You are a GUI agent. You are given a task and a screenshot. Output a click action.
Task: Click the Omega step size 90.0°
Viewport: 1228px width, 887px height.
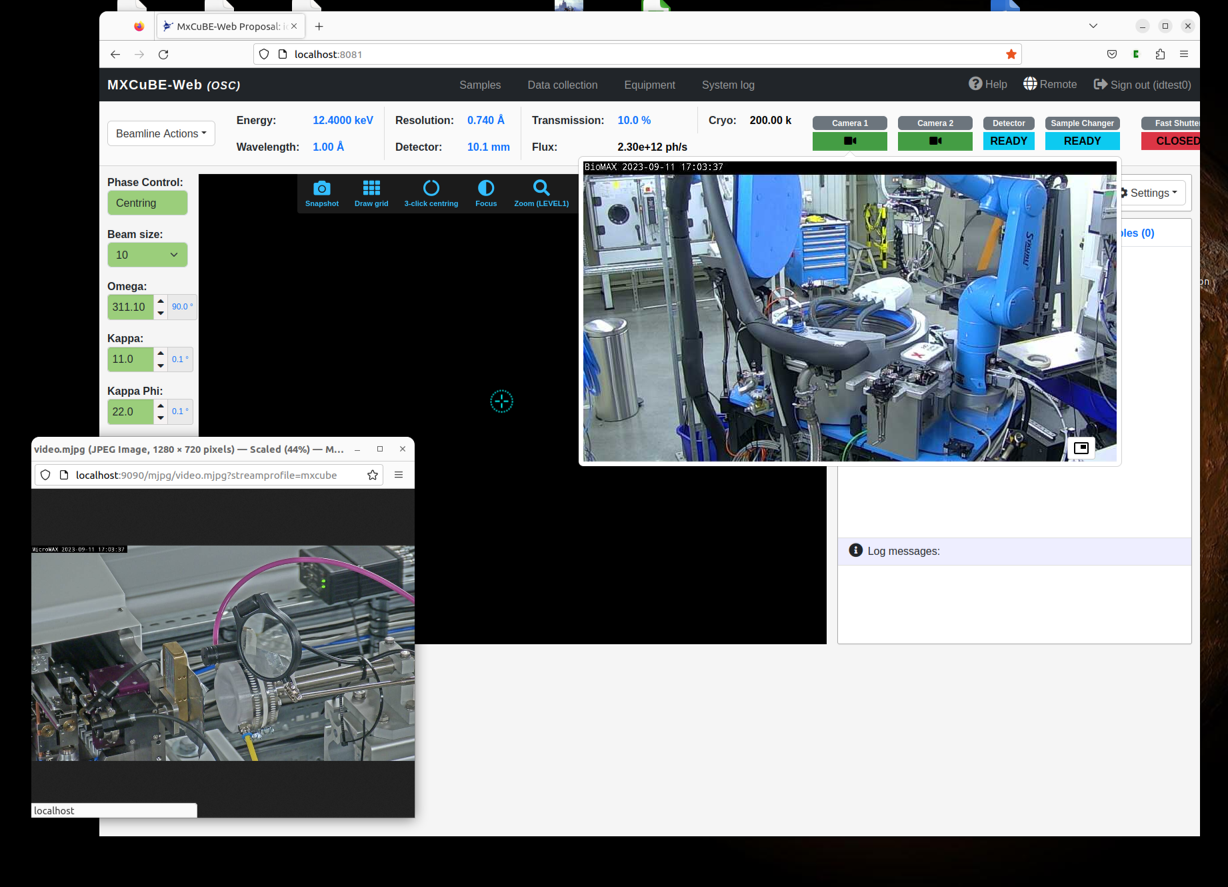[182, 307]
